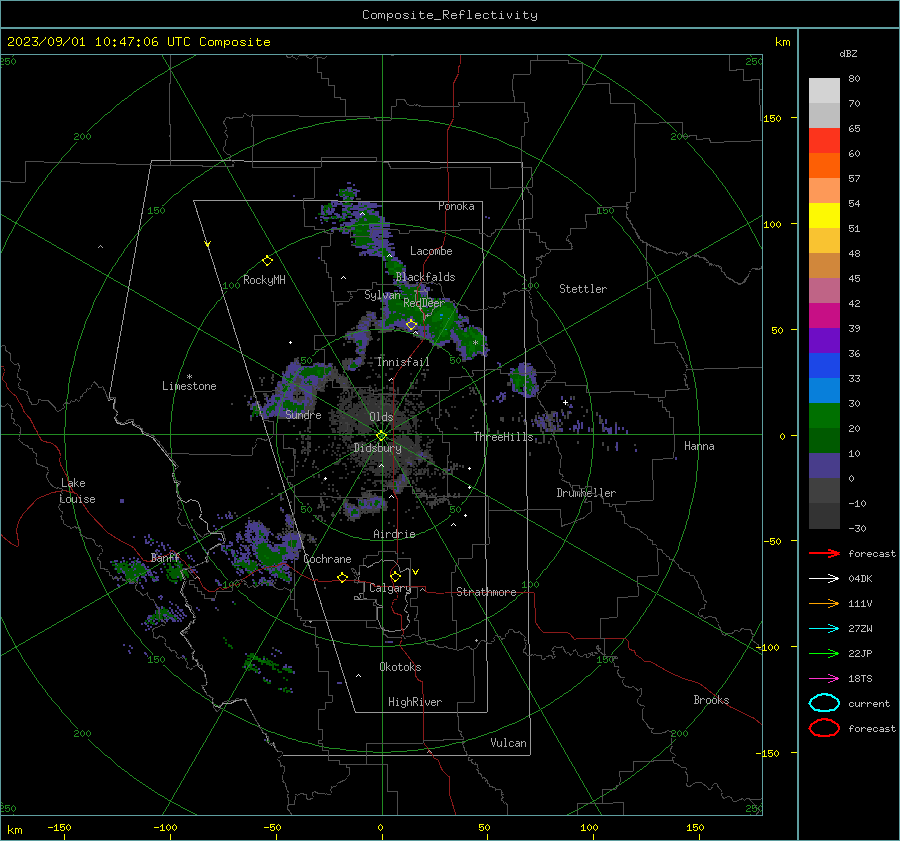
Task: Click the 'km' unit label at the top right
Action: 782,42
